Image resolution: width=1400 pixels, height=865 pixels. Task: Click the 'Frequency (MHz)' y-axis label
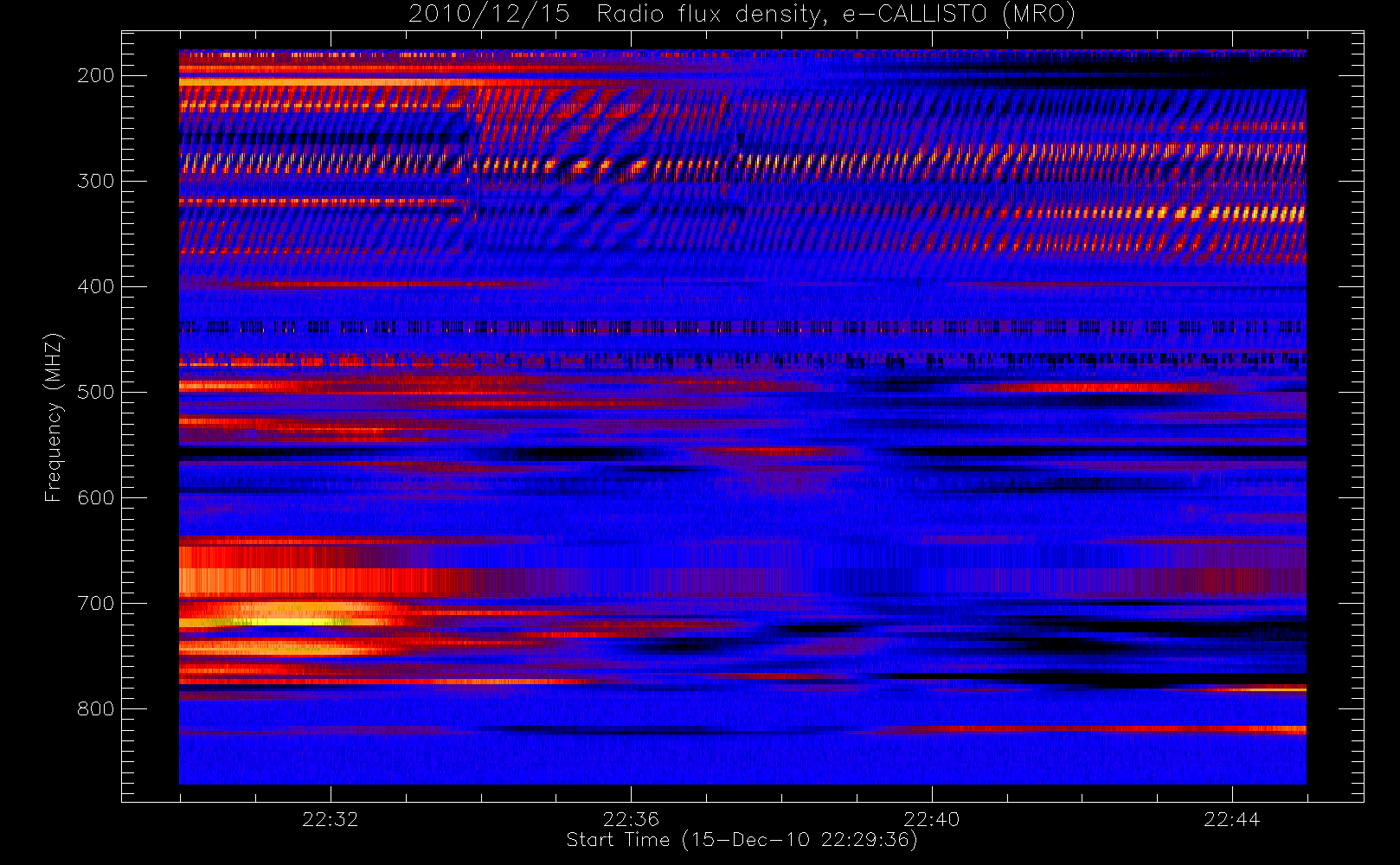(x=54, y=417)
